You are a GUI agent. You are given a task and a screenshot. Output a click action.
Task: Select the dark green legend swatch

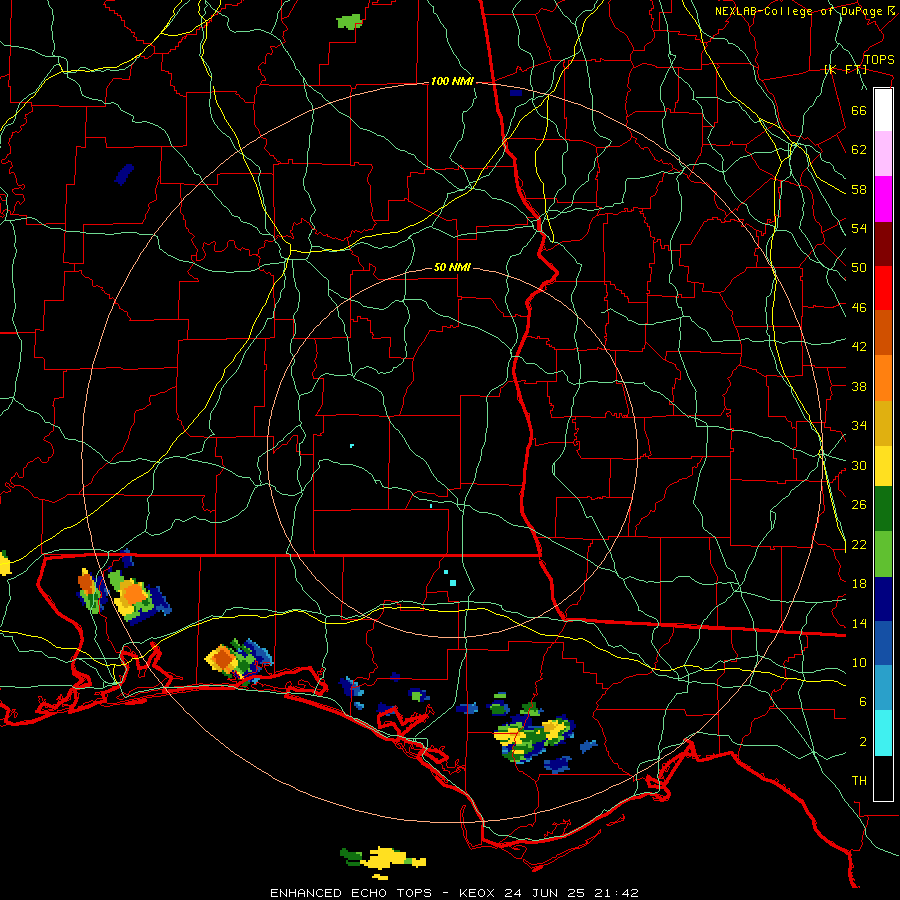(x=883, y=509)
